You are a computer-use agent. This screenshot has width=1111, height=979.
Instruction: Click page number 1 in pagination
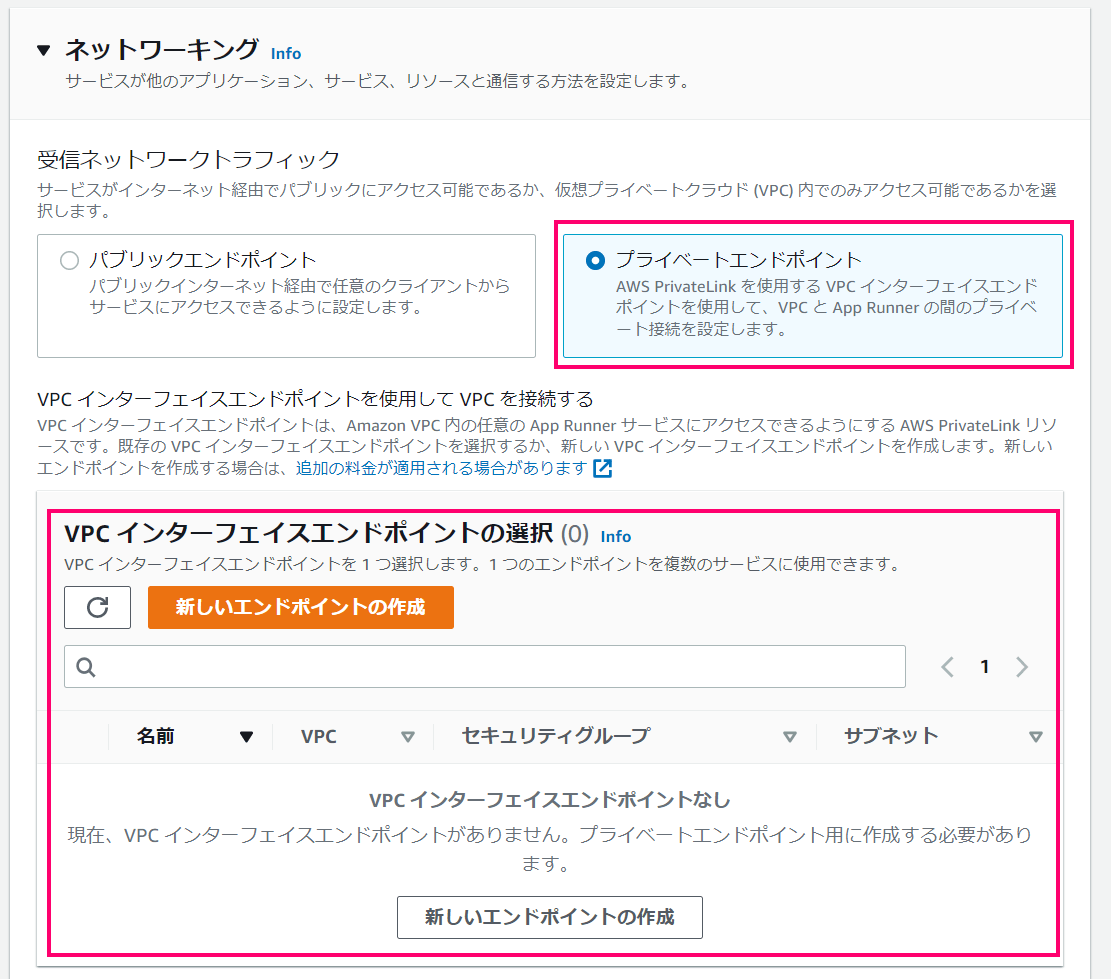click(x=984, y=667)
